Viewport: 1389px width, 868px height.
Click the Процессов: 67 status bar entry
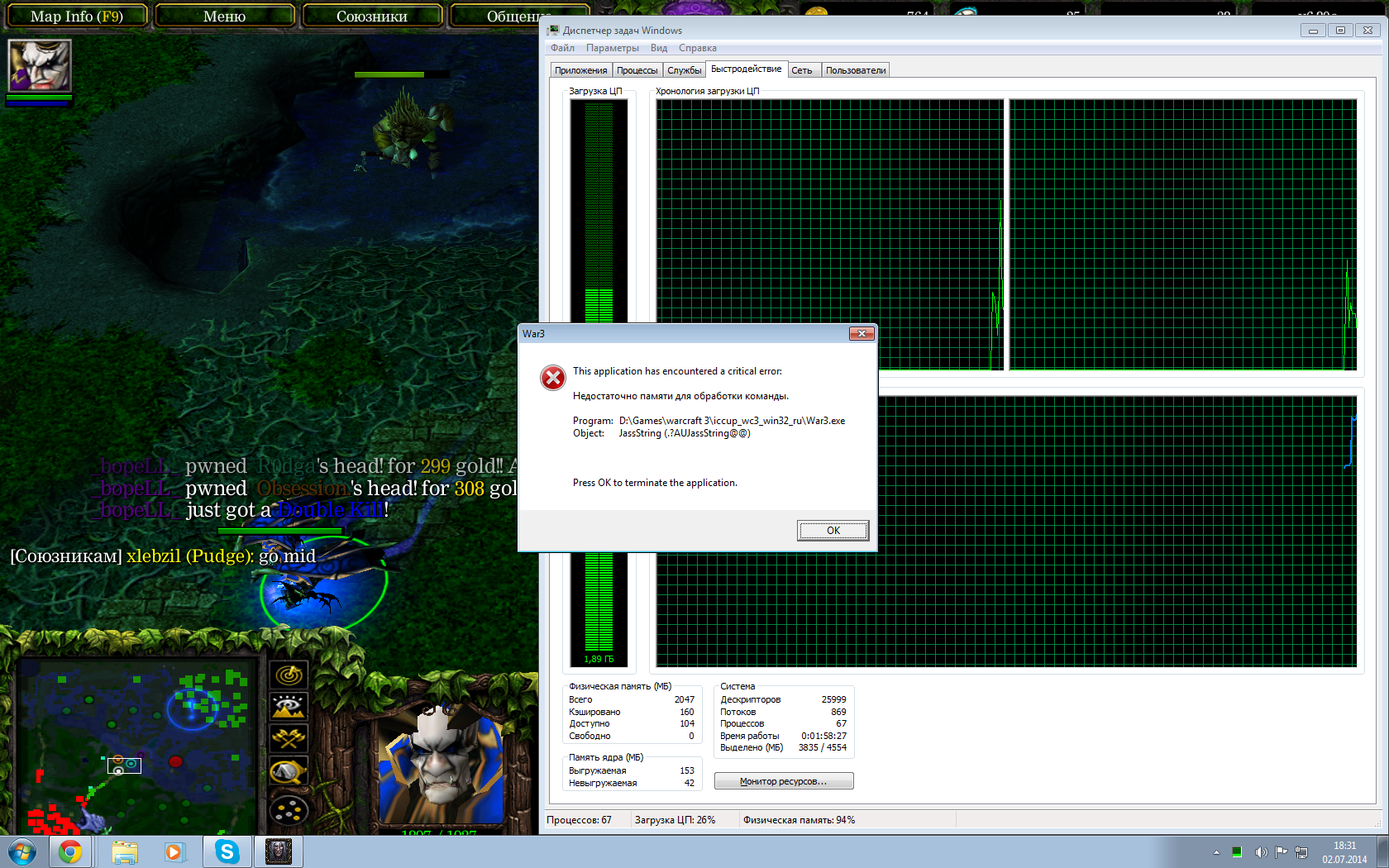(580, 820)
